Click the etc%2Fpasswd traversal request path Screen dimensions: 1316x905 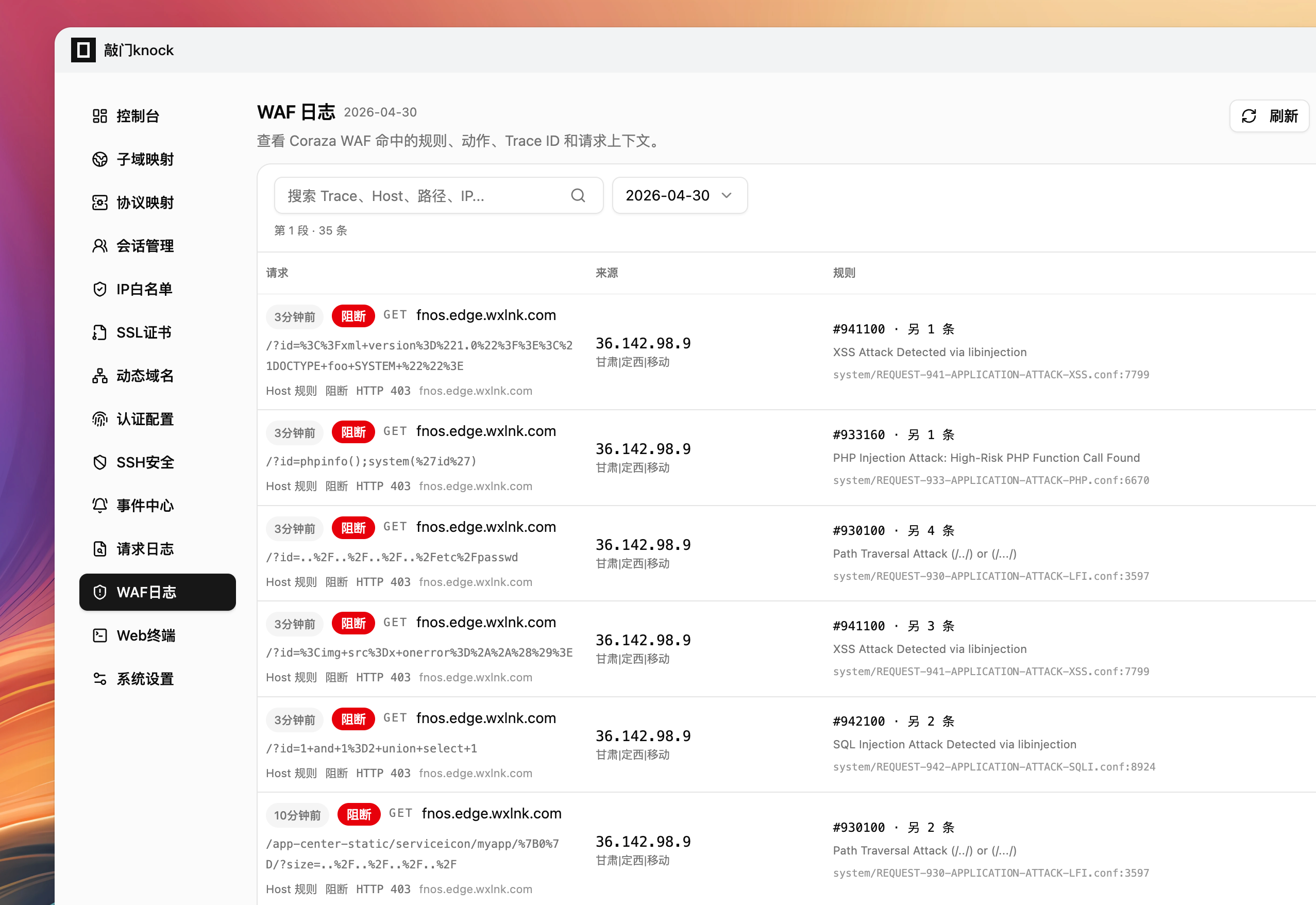point(392,558)
